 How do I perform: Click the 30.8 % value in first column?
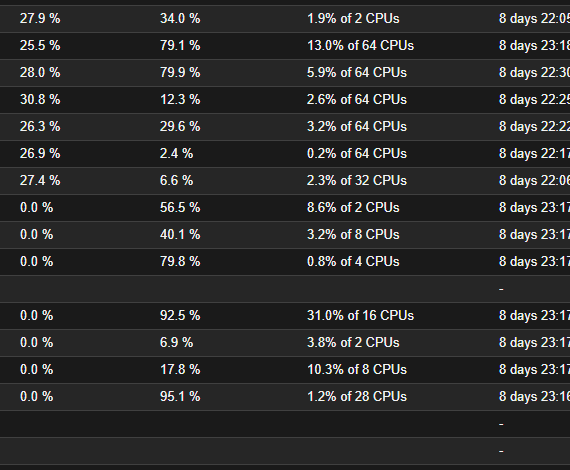(40, 99)
